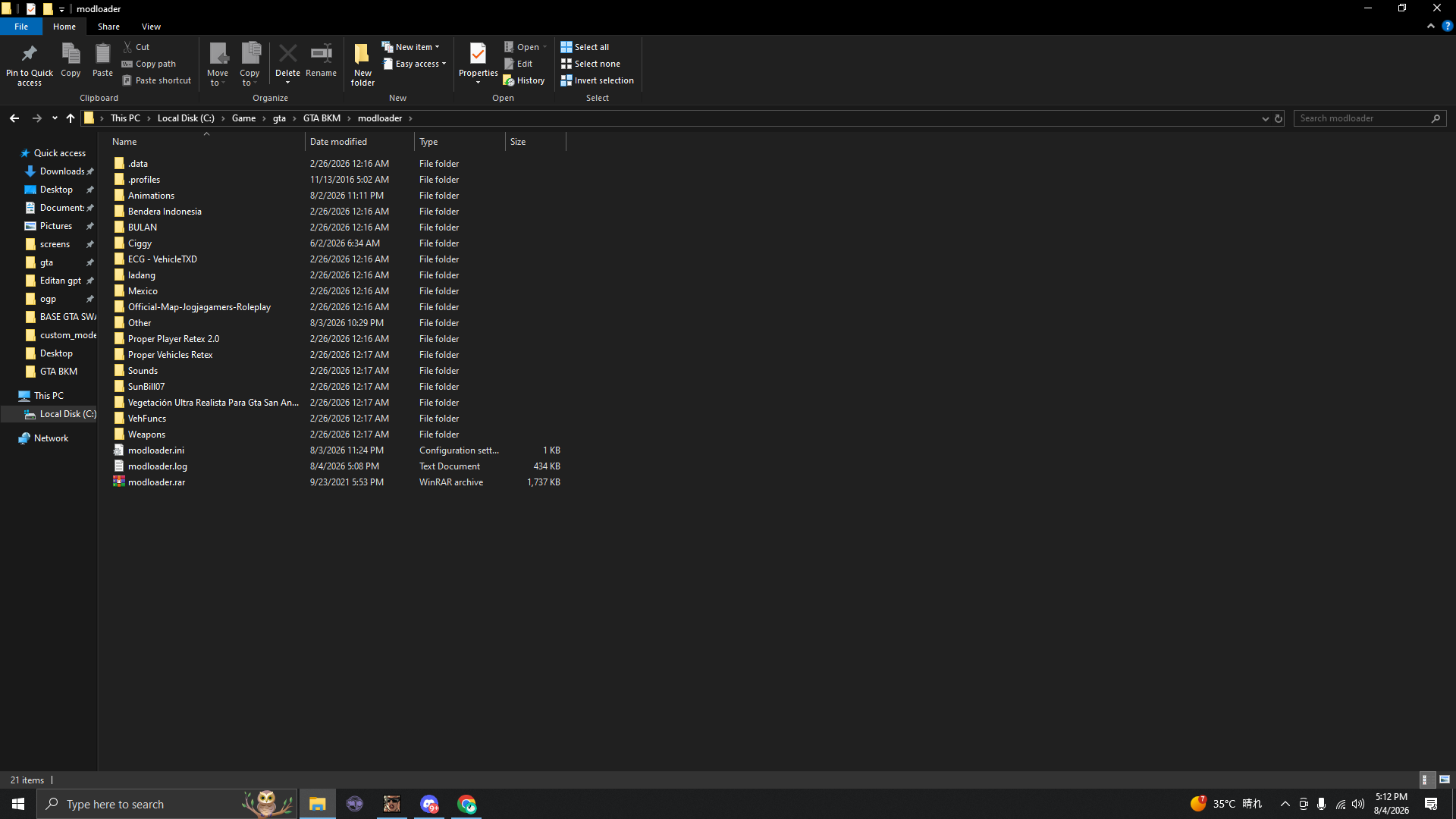Expand address bar history dropdown

1265,118
